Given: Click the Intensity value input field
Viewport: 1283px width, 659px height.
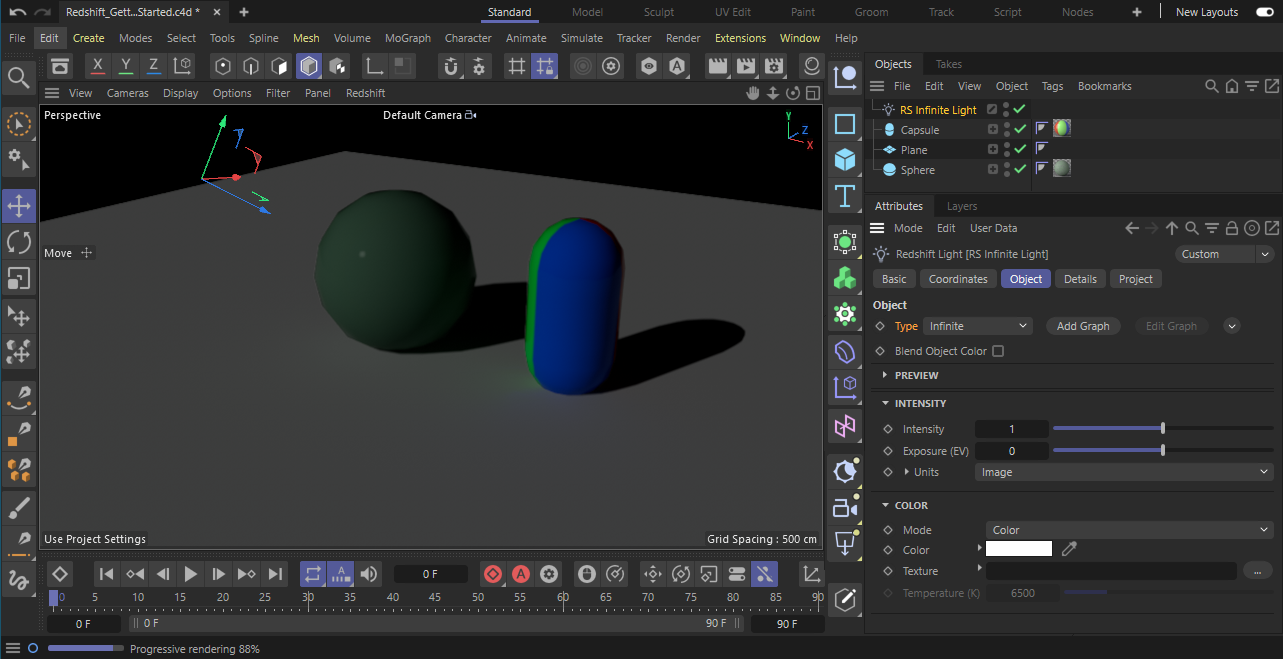Looking at the screenshot, I should click(1011, 429).
